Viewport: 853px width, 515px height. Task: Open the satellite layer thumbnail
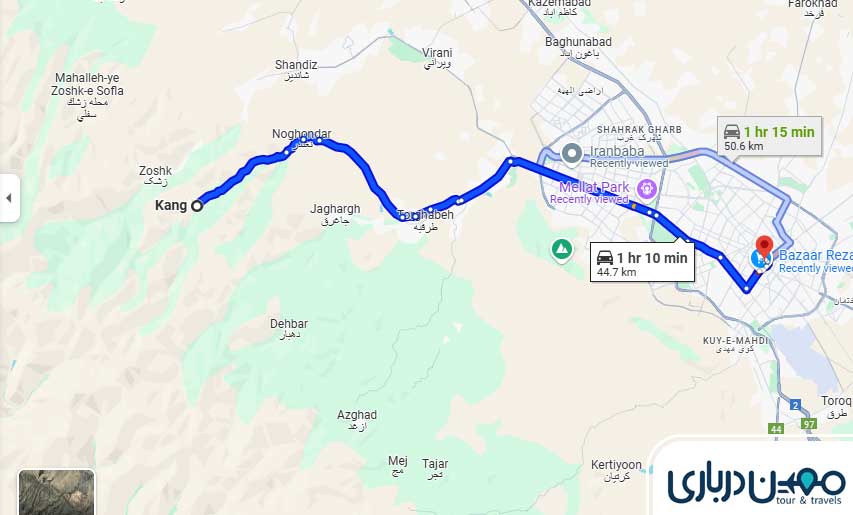[57, 492]
